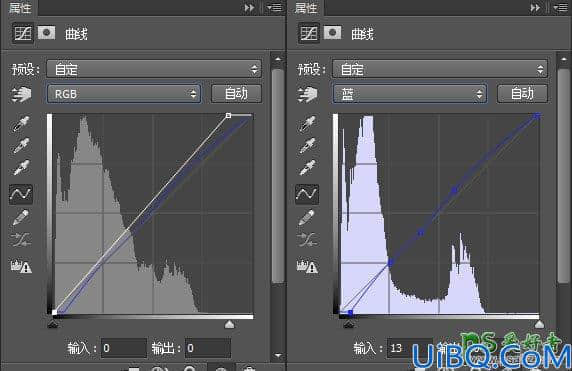Open the RGB channel dropdown
This screenshot has width=572, height=371.
(124, 94)
